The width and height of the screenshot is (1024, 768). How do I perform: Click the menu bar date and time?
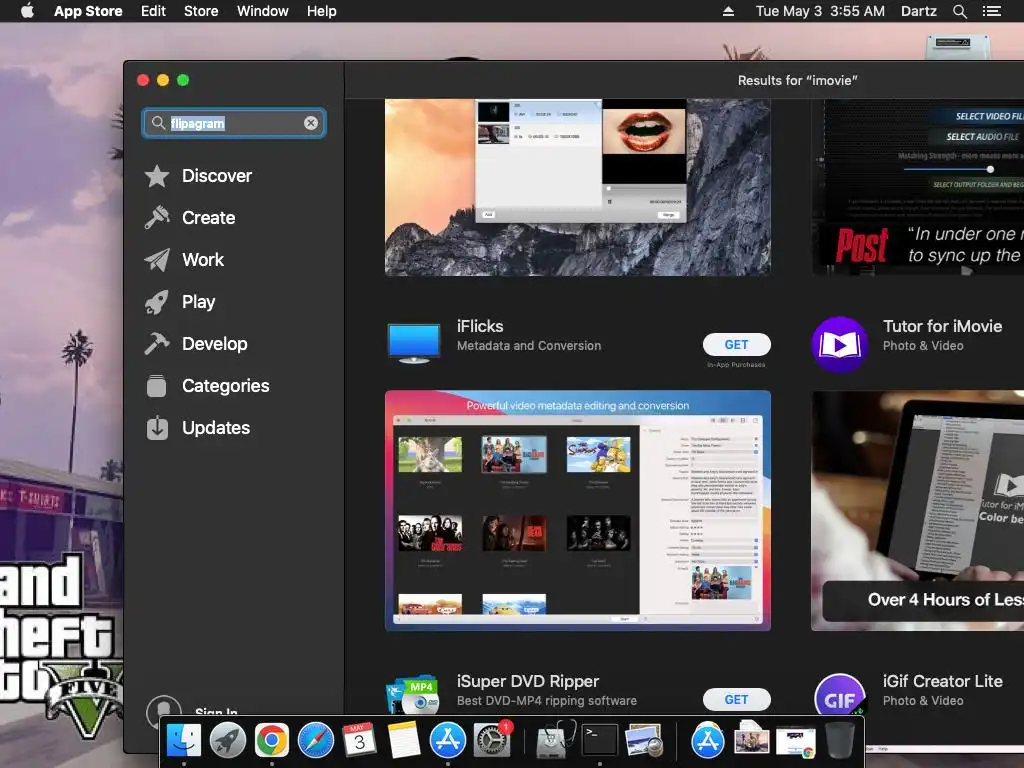820,11
